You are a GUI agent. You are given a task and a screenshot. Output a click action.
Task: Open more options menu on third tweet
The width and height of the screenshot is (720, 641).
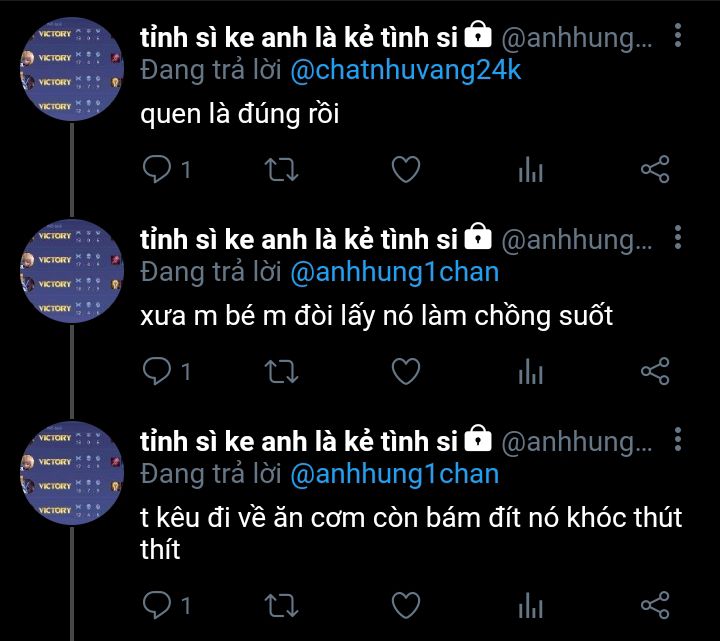(x=678, y=439)
